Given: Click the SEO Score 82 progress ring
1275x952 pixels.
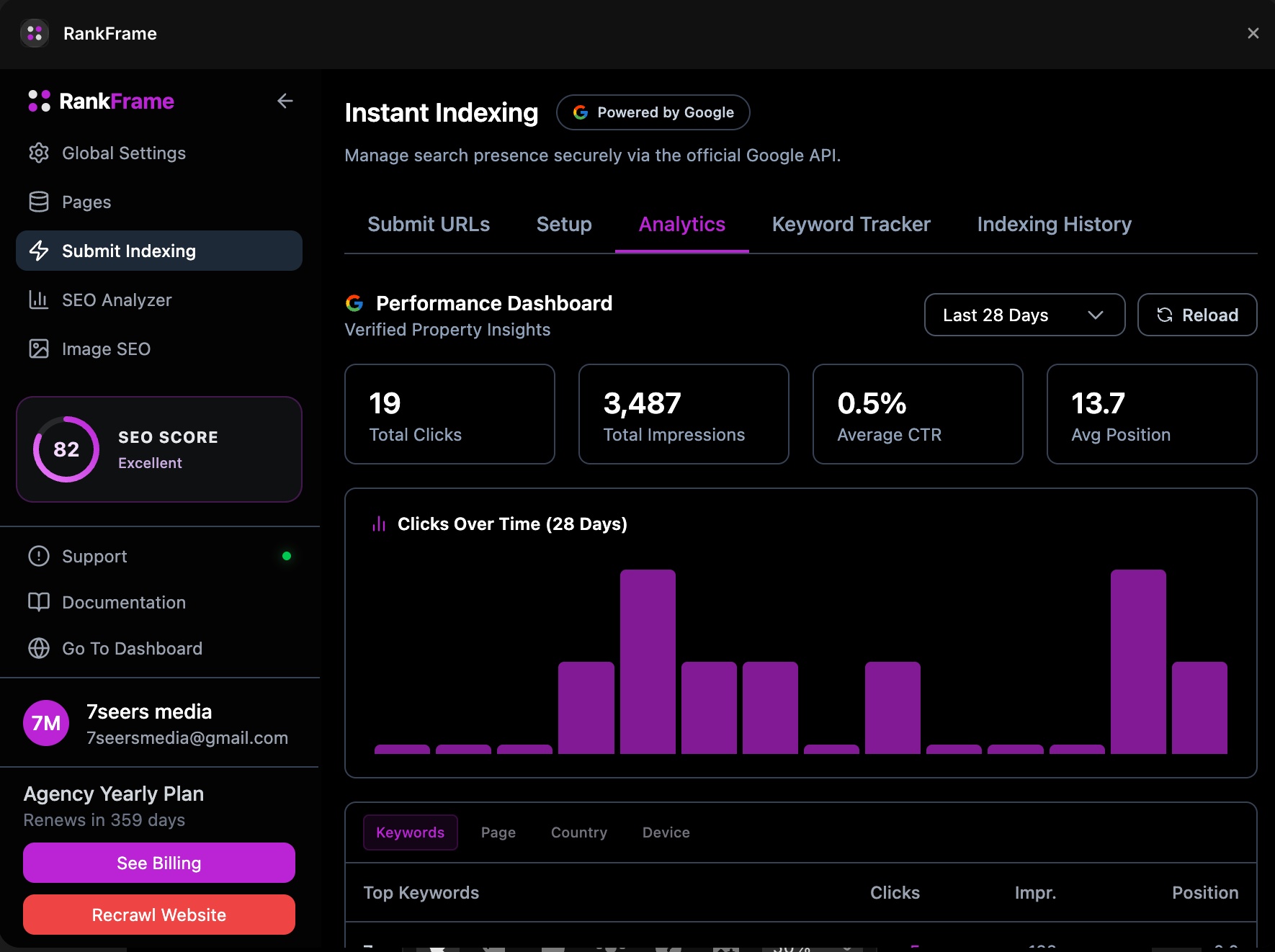Looking at the screenshot, I should click(67, 449).
